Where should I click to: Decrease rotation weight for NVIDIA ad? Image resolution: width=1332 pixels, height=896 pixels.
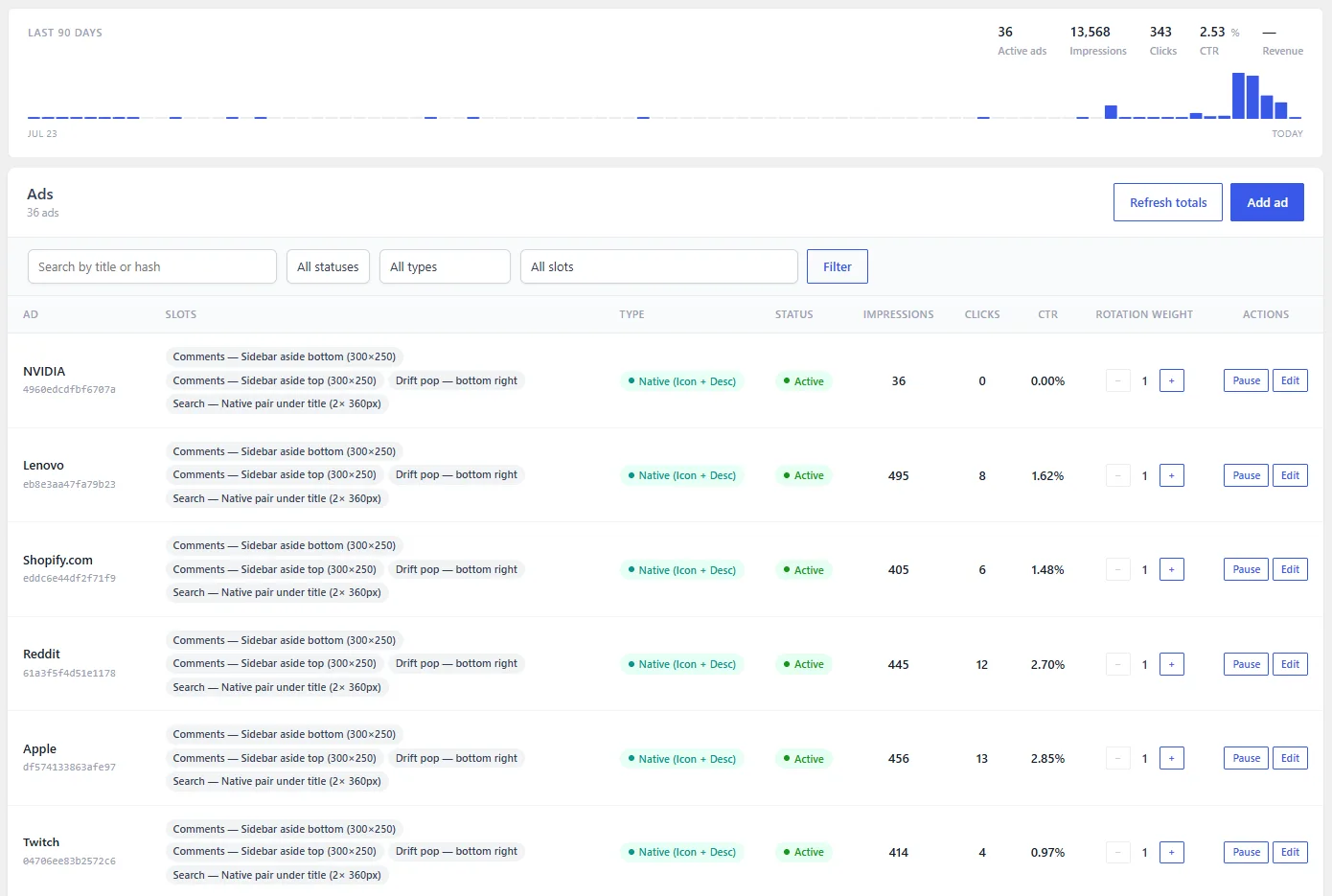1118,380
